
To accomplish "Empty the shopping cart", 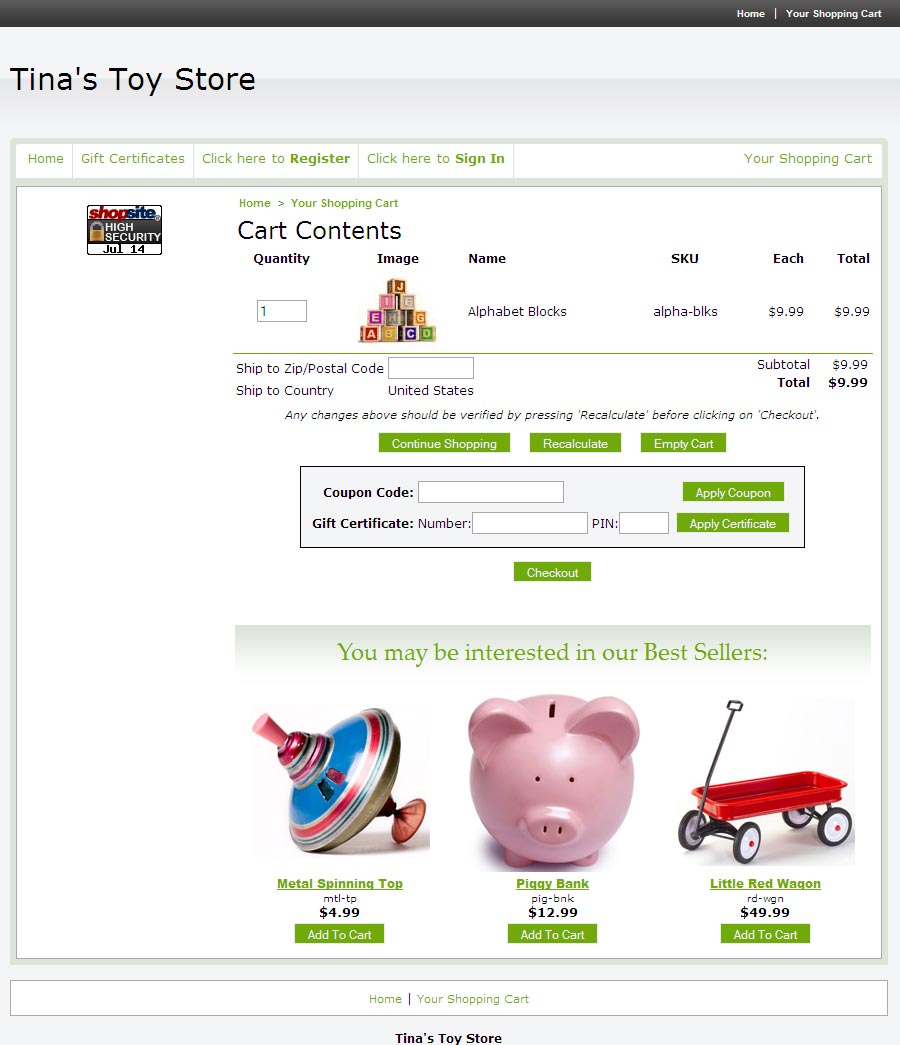I will click(683, 443).
